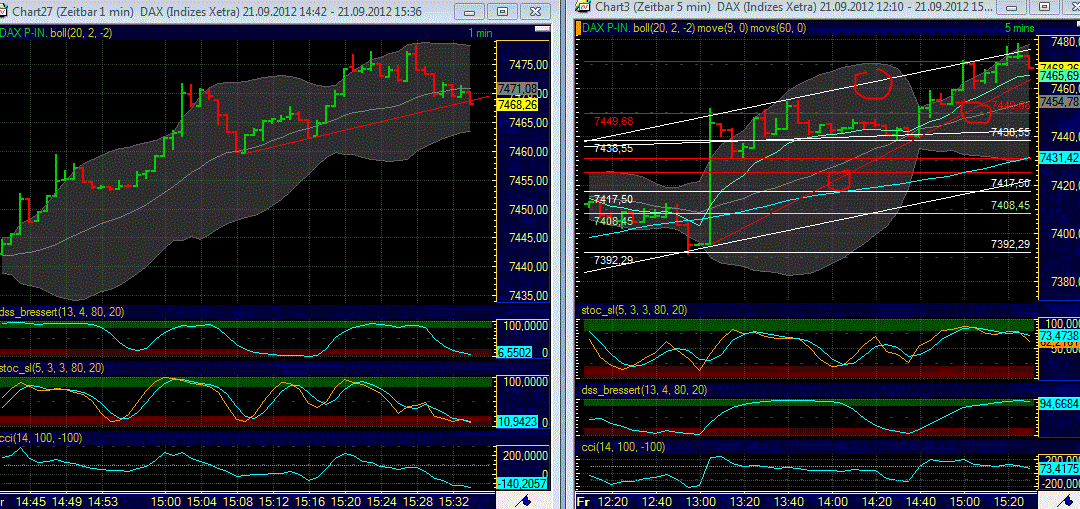The image size is (1080, 509).
Task: Click the 15:32 time label in Chart27
Action: click(454, 501)
